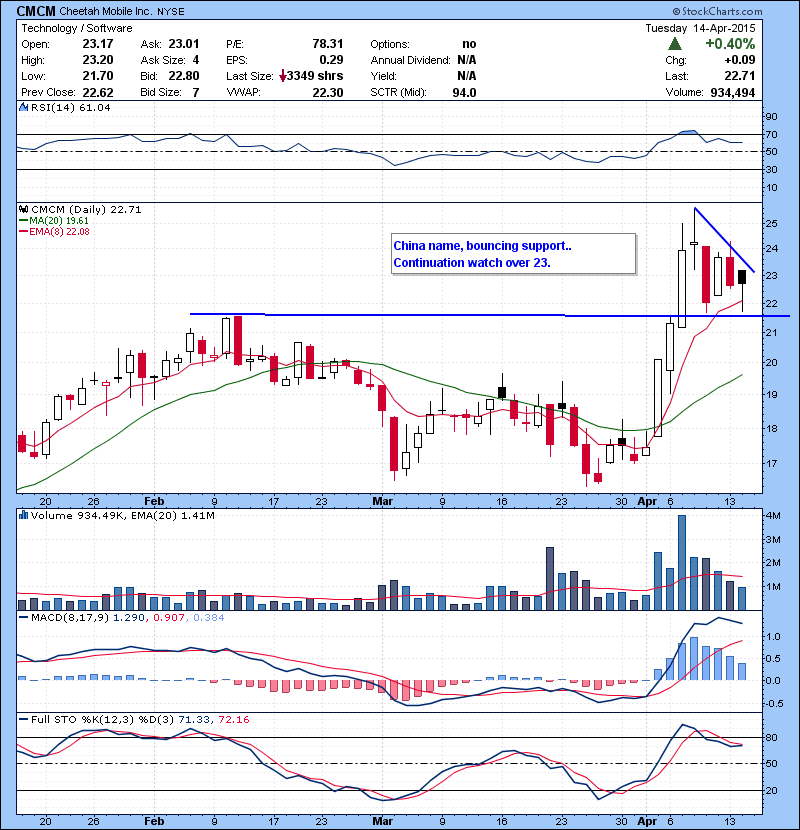Image resolution: width=800 pixels, height=830 pixels.
Task: Click the Apr label on price chart axis
Action: [647, 501]
